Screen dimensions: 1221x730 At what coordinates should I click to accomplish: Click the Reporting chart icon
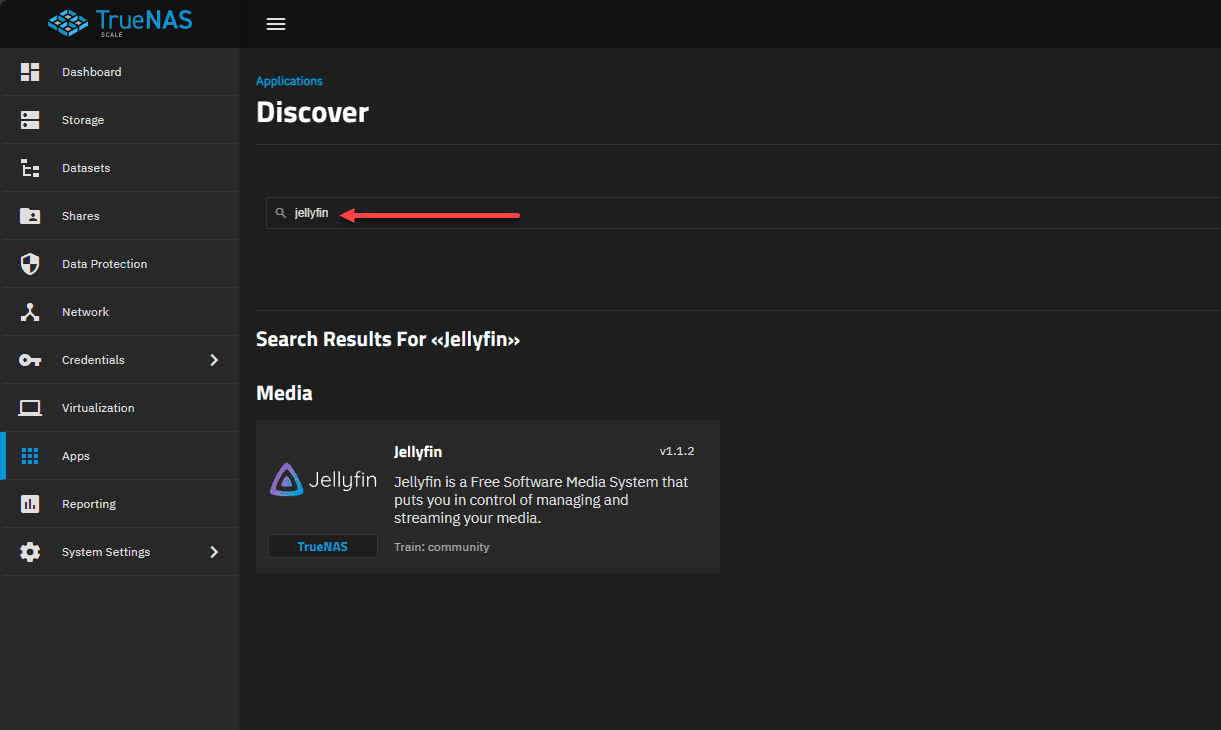point(30,504)
